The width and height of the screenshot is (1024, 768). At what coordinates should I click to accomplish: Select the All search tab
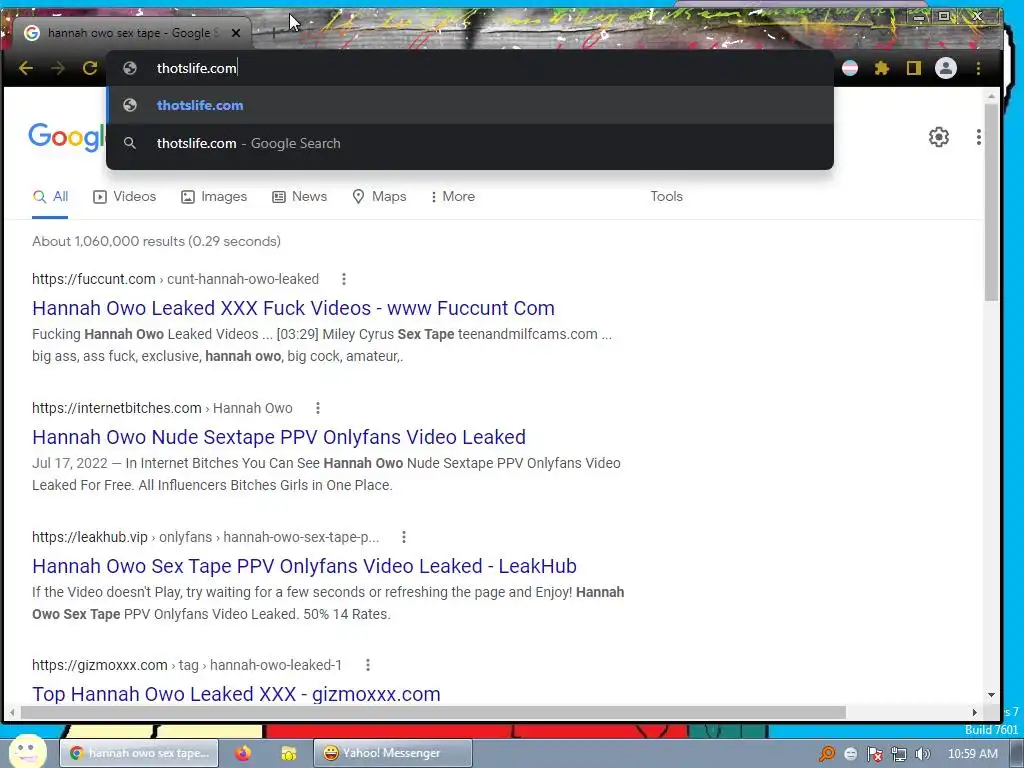[50, 197]
